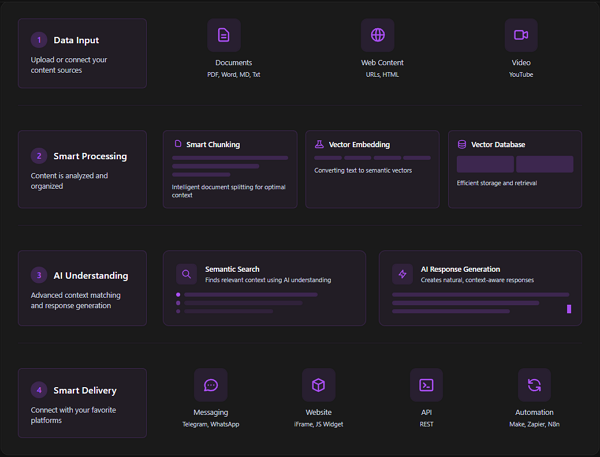Click the AI Response lightning icon

[402, 274]
